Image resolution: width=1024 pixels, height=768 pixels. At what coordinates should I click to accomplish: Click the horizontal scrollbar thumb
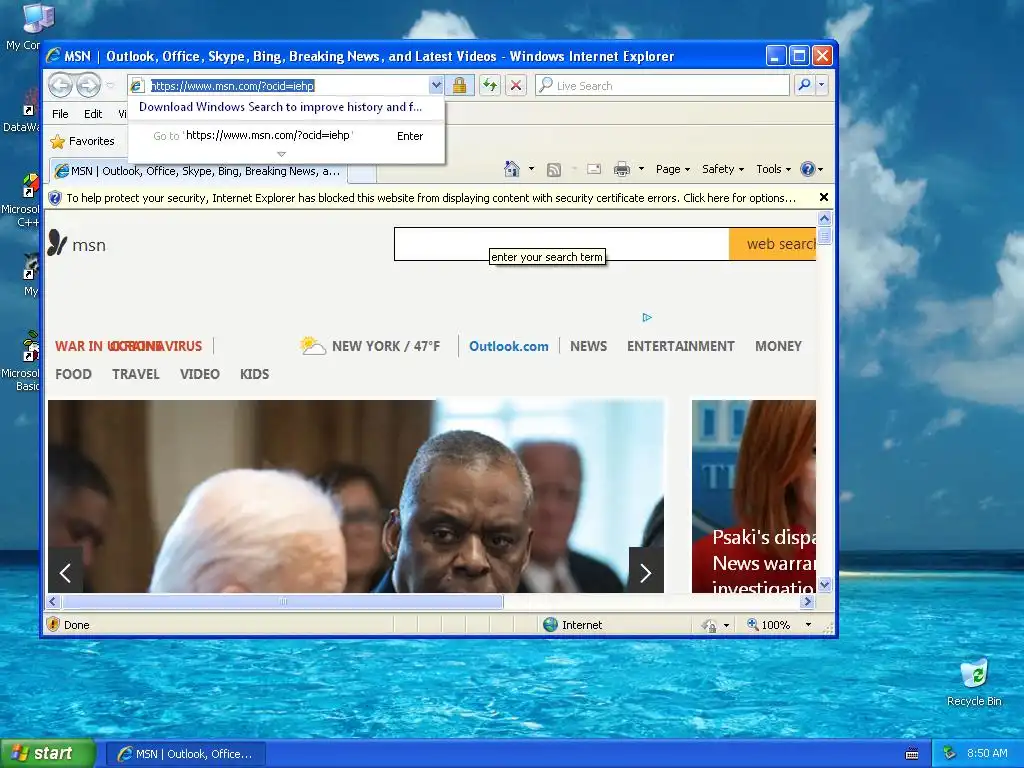coord(283,601)
